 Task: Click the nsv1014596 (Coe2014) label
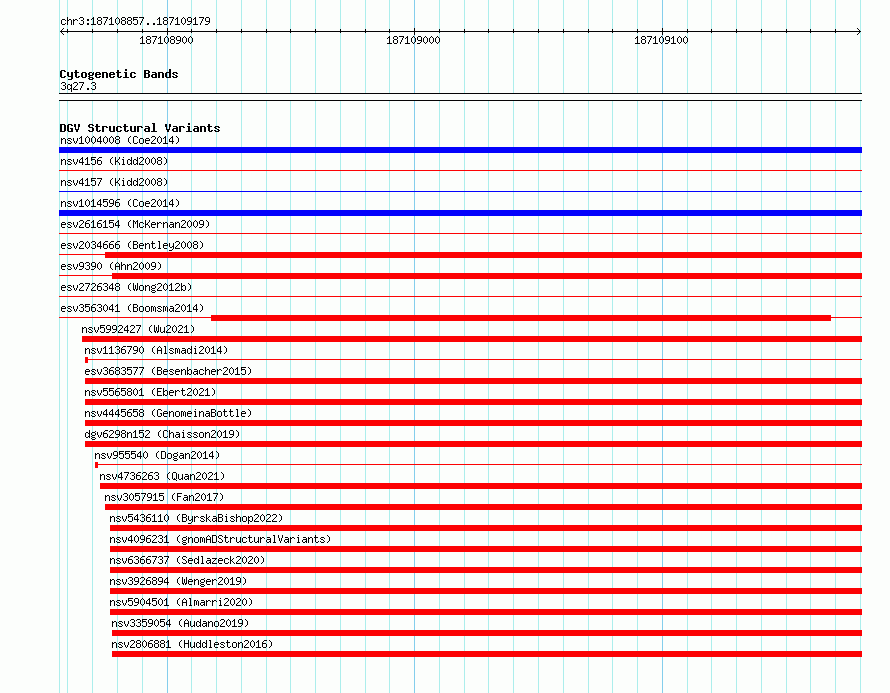(x=120, y=203)
